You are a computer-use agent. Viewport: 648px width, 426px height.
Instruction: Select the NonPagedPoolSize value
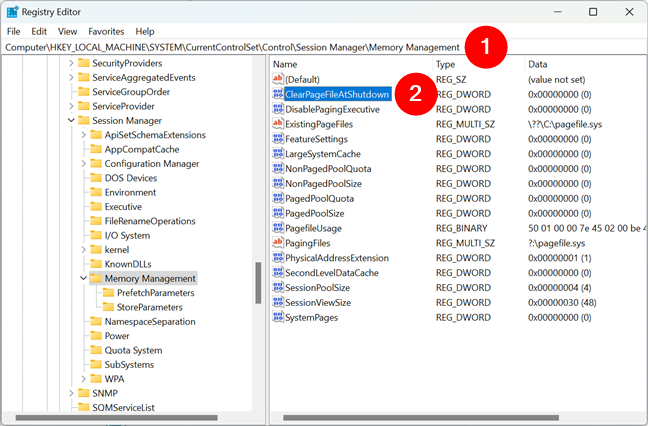(323, 183)
